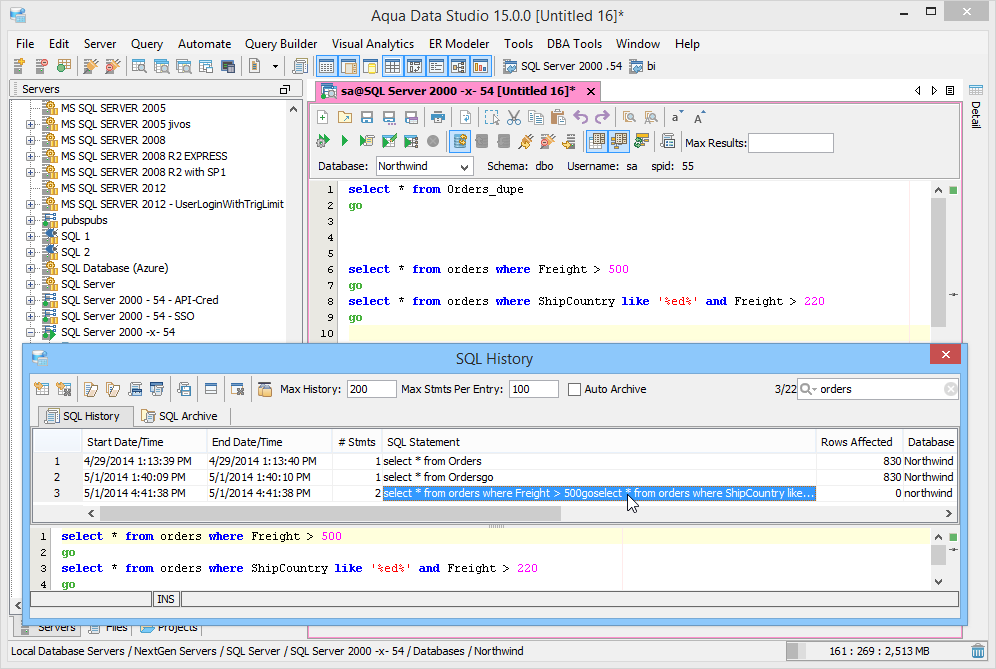Open the Visual Analytics menu
996x669 pixels.
pyautogui.click(x=373, y=44)
